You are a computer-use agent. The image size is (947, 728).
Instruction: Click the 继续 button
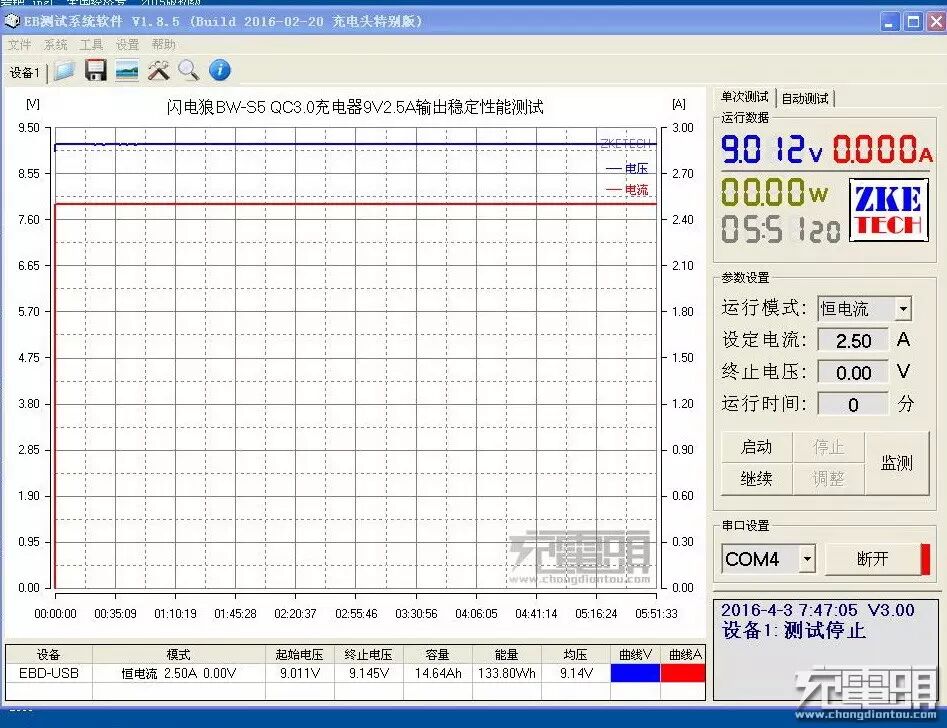coord(756,479)
